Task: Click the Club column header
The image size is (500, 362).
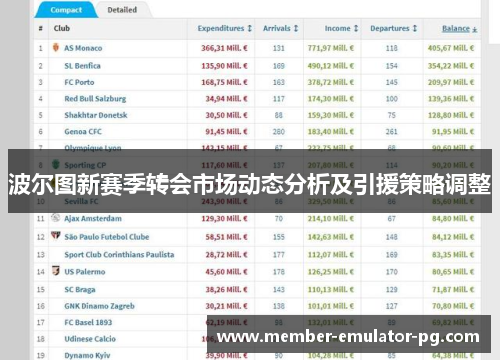Action: click(x=62, y=28)
